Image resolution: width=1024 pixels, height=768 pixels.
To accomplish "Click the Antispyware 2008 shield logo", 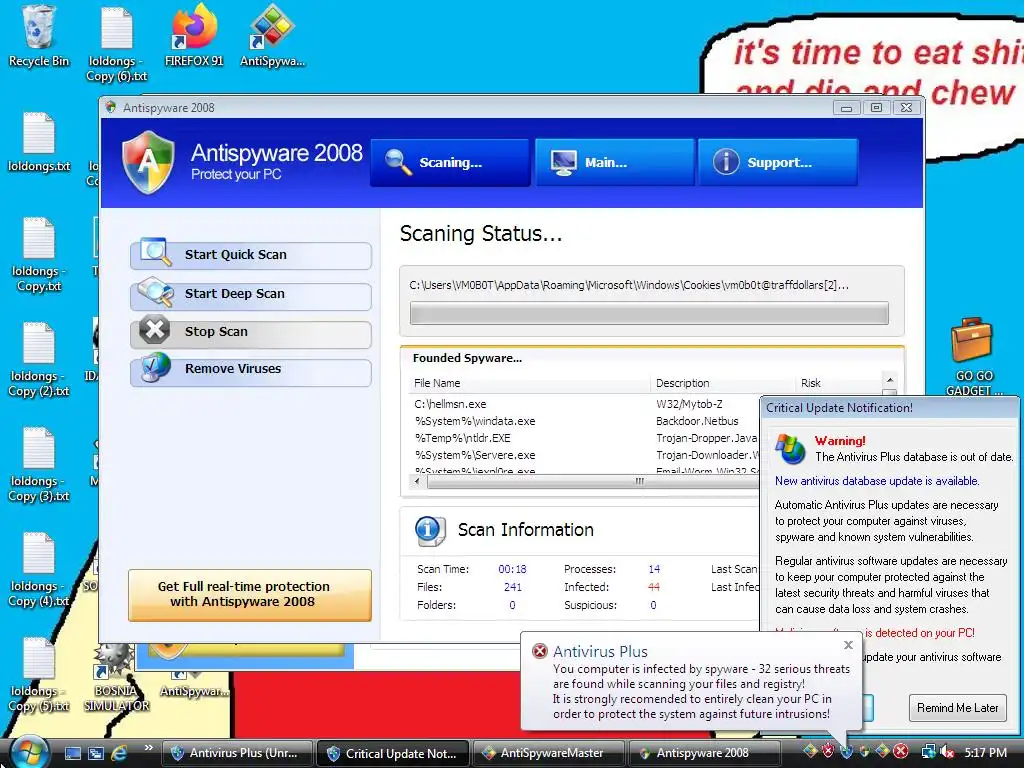I will point(149,162).
